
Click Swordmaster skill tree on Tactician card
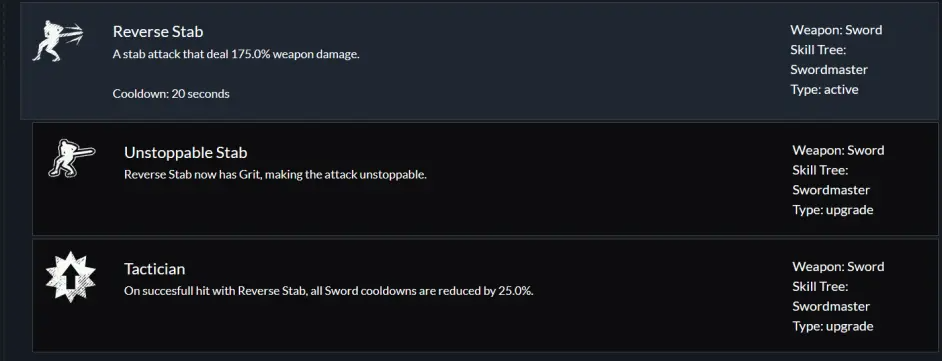click(x=831, y=306)
